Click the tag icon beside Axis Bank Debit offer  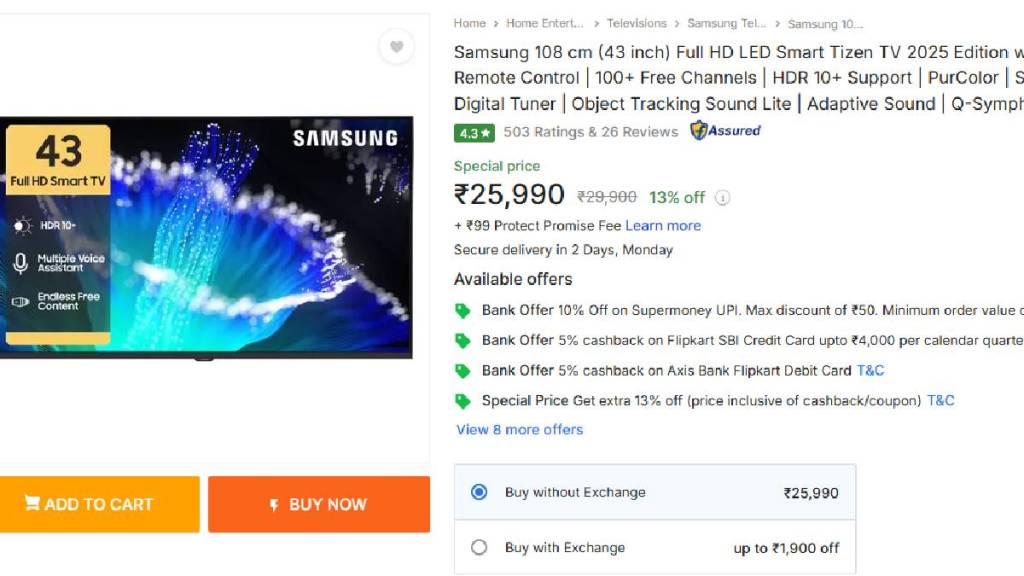pyautogui.click(x=462, y=370)
